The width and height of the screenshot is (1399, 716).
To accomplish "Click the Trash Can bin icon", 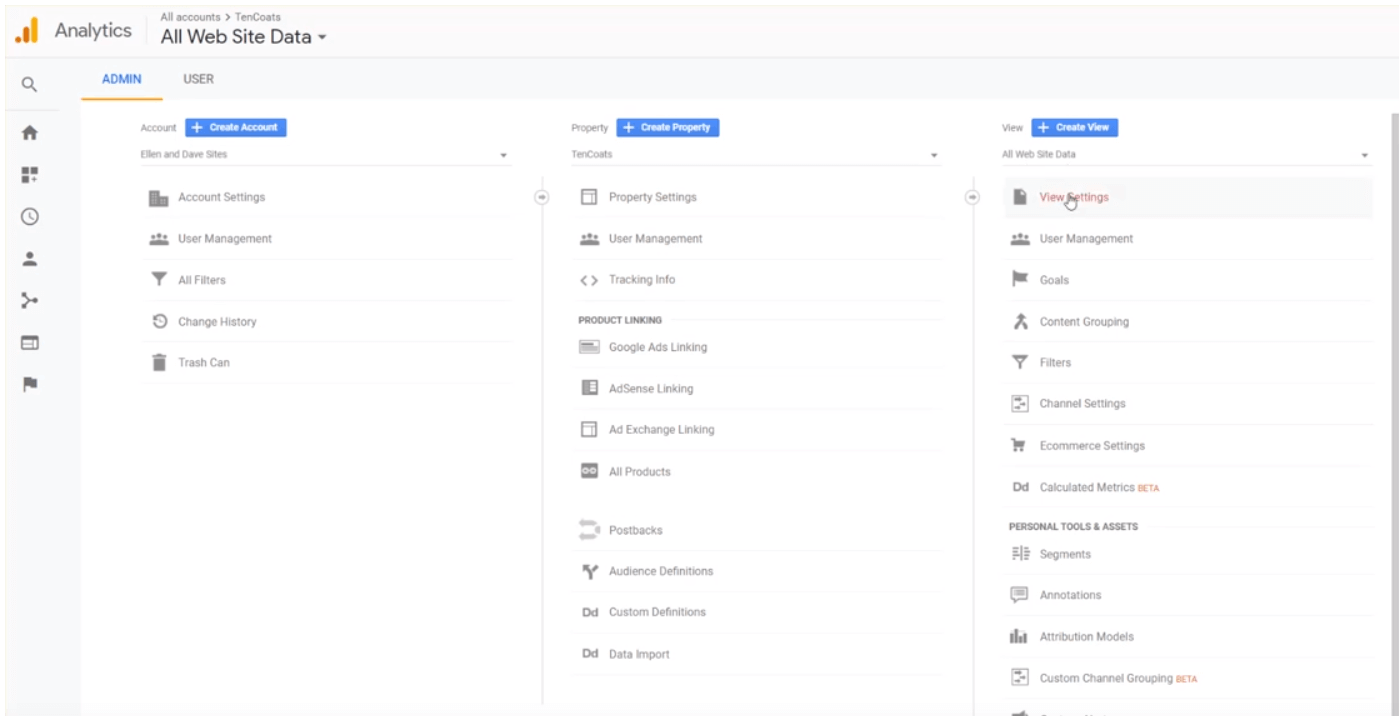I will click(x=158, y=362).
